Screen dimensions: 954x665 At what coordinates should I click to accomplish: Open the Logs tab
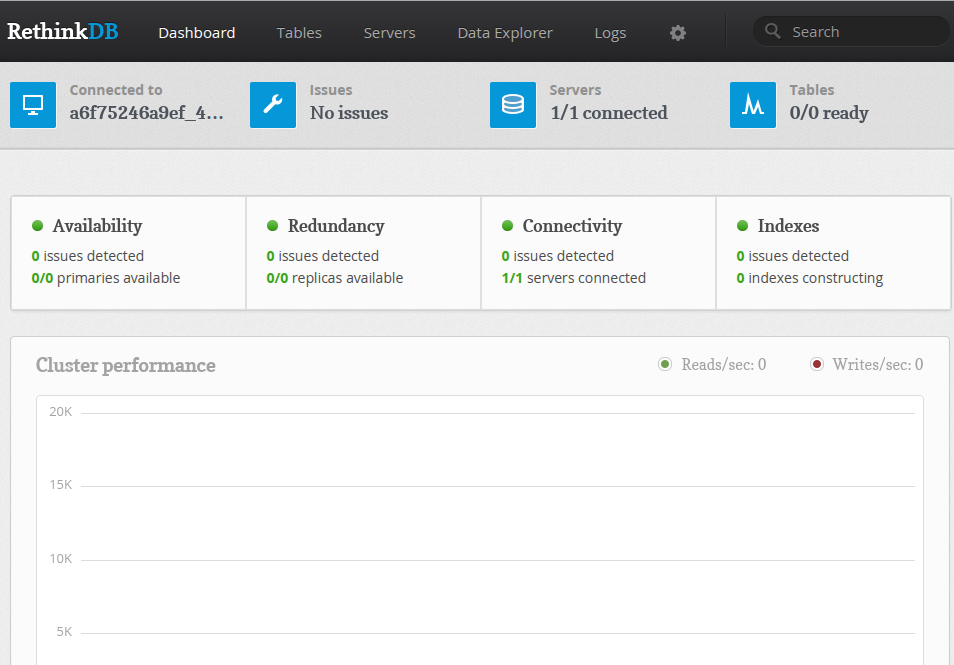click(x=610, y=33)
